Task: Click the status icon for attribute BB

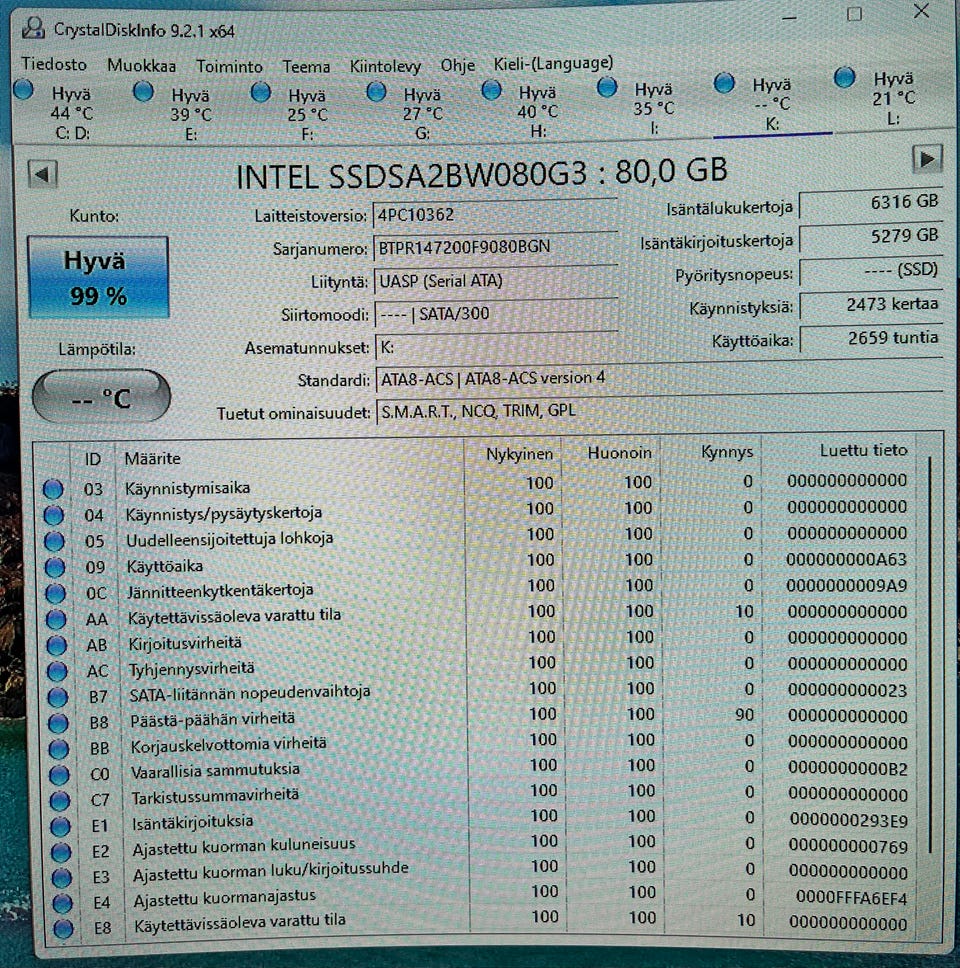Action: 59,748
